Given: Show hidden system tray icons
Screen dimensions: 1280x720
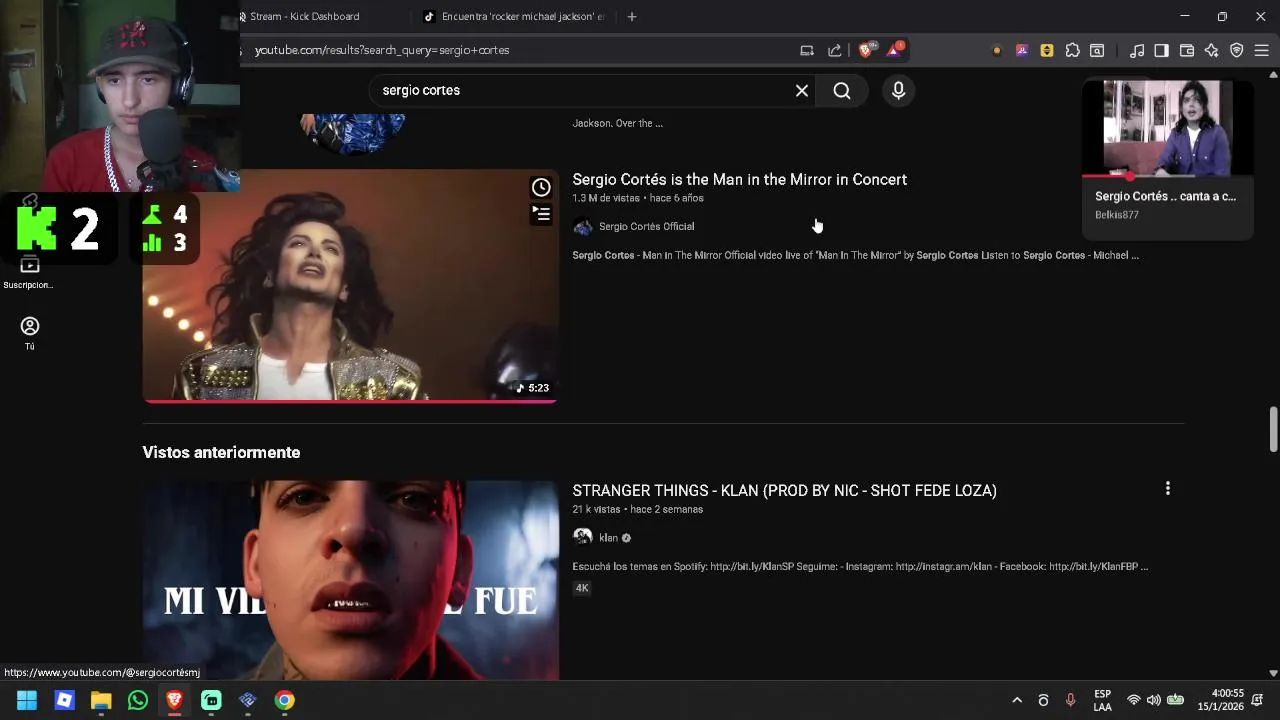Looking at the screenshot, I should click(1017, 700).
